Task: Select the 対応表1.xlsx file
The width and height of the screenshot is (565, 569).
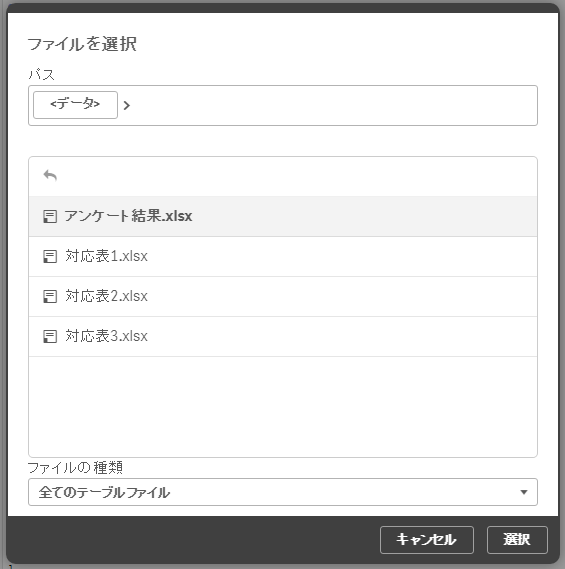Action: 106,256
